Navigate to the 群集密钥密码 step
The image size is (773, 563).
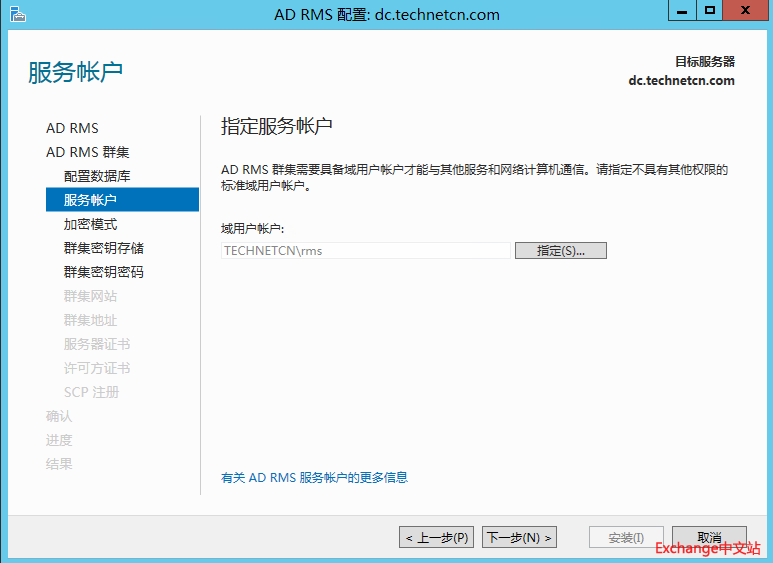(104, 272)
